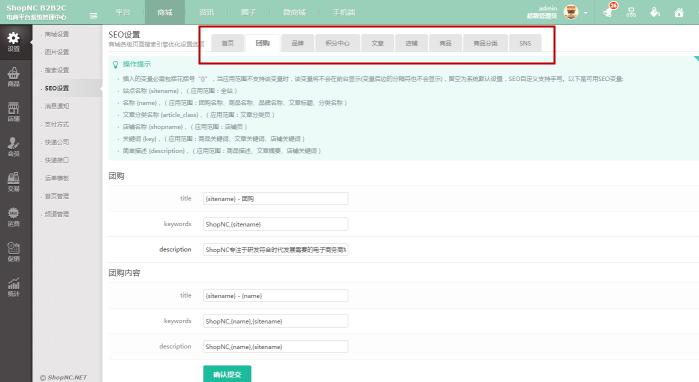Focus the 团购 title input field
The height and width of the screenshot is (382, 699).
(275, 199)
